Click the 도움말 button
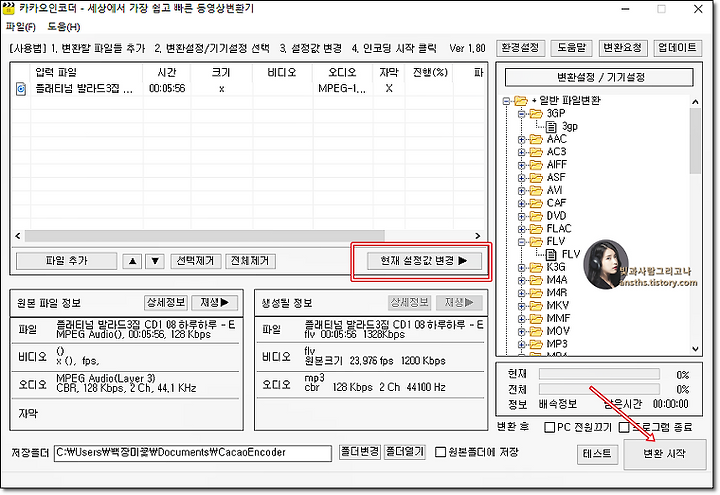This screenshot has height=495, width=720. [572, 48]
